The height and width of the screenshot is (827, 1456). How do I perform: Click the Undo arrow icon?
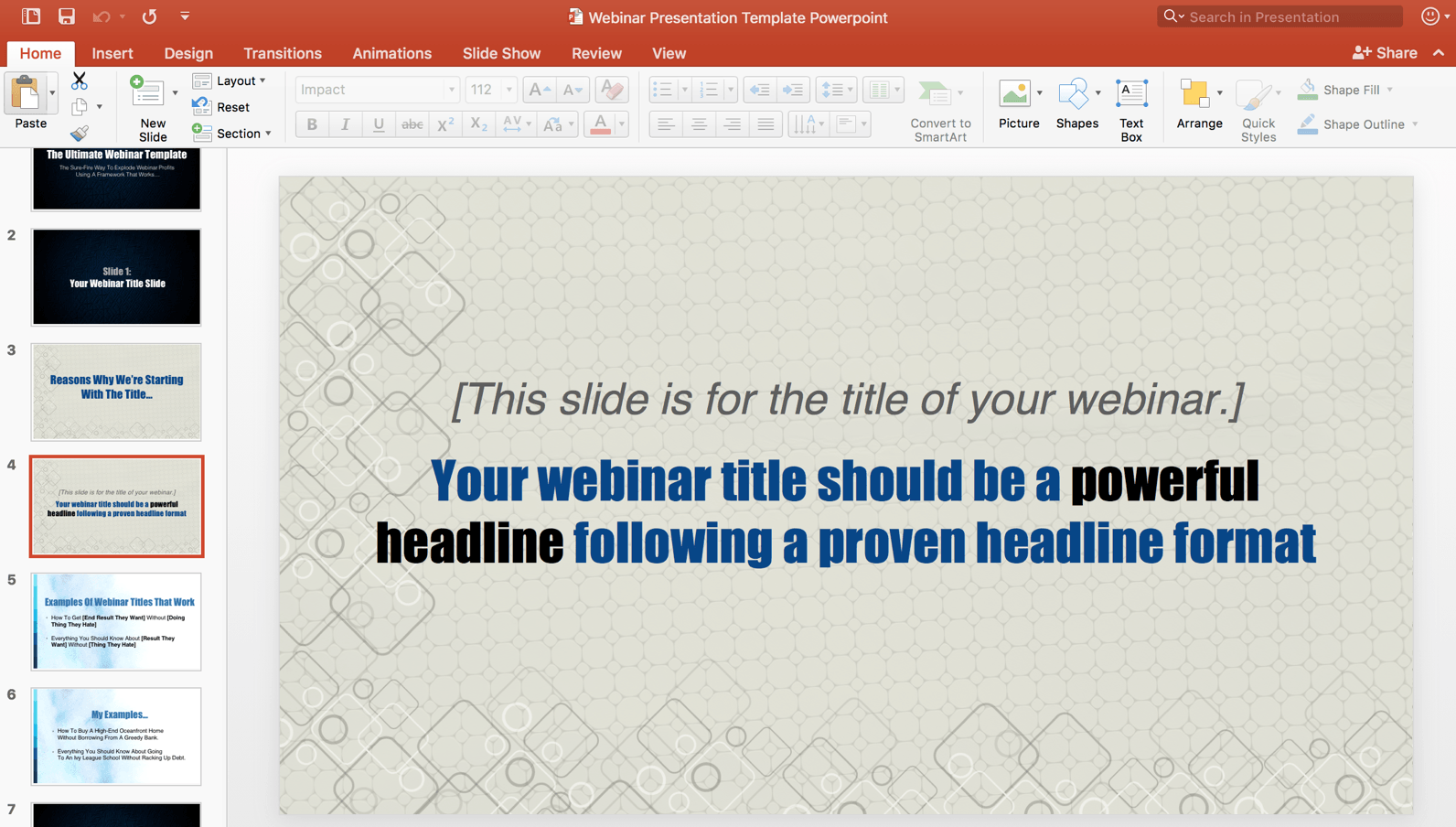click(x=101, y=16)
